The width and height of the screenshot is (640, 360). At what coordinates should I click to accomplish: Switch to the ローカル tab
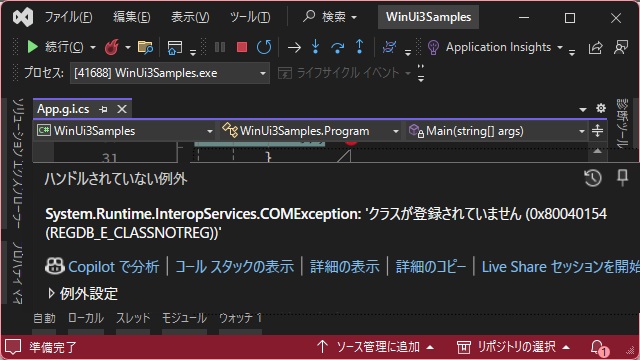(86, 318)
